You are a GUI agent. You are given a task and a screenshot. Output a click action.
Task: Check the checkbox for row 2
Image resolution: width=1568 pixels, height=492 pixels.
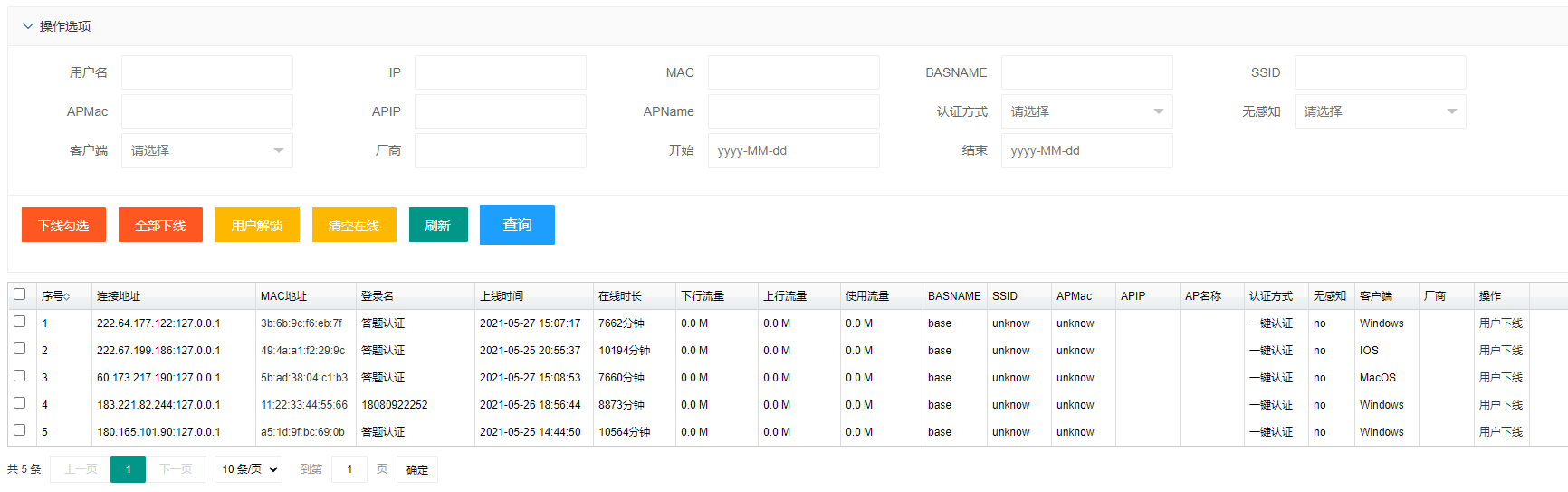[19, 349]
